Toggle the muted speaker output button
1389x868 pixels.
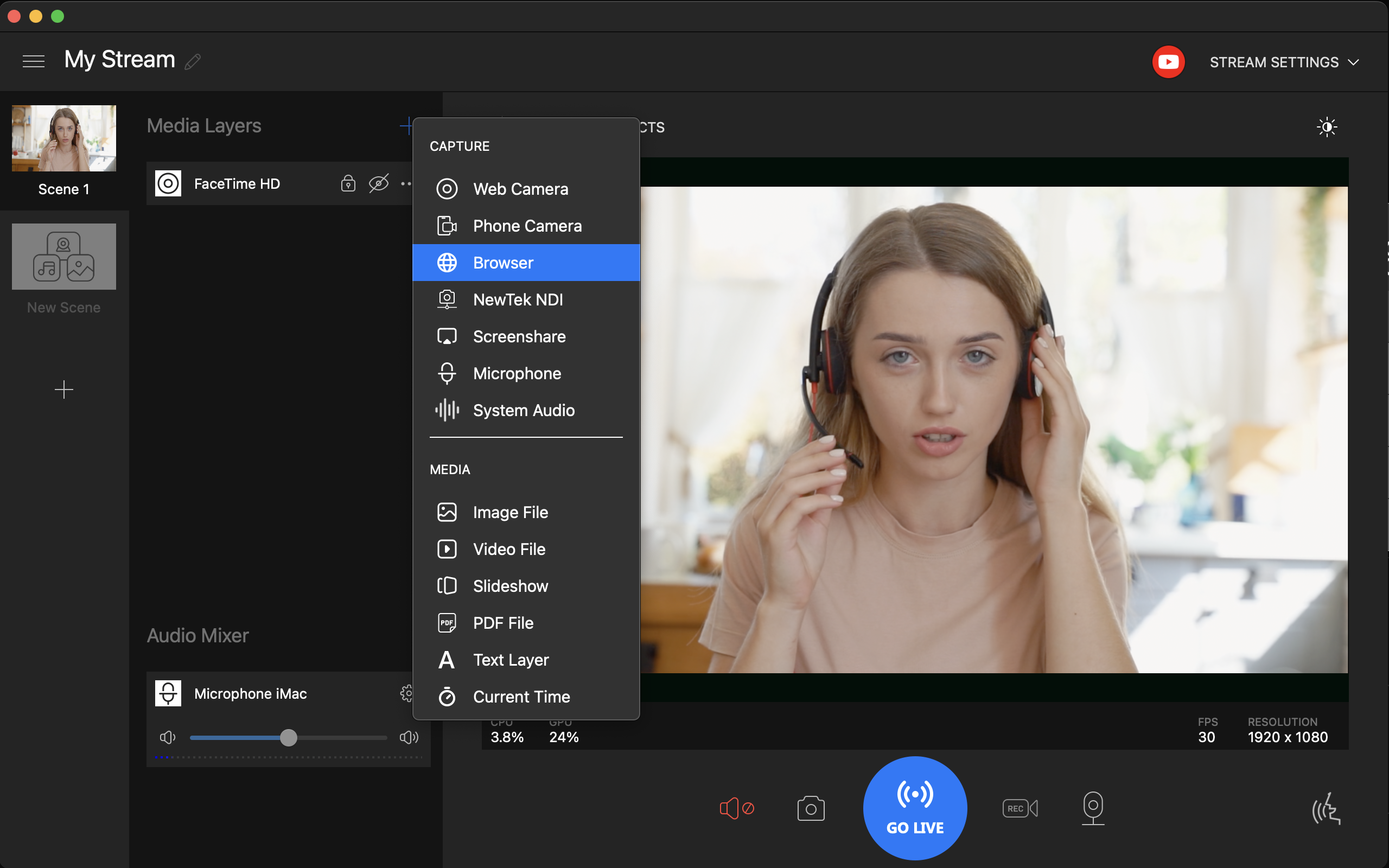point(736,808)
